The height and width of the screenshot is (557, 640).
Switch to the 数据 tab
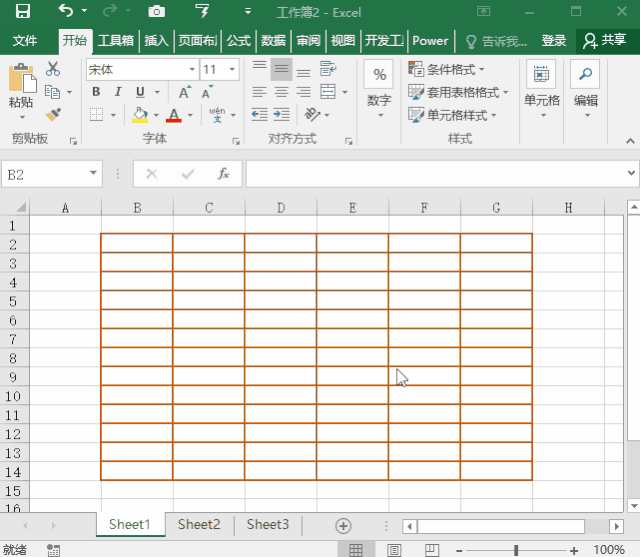[273, 40]
